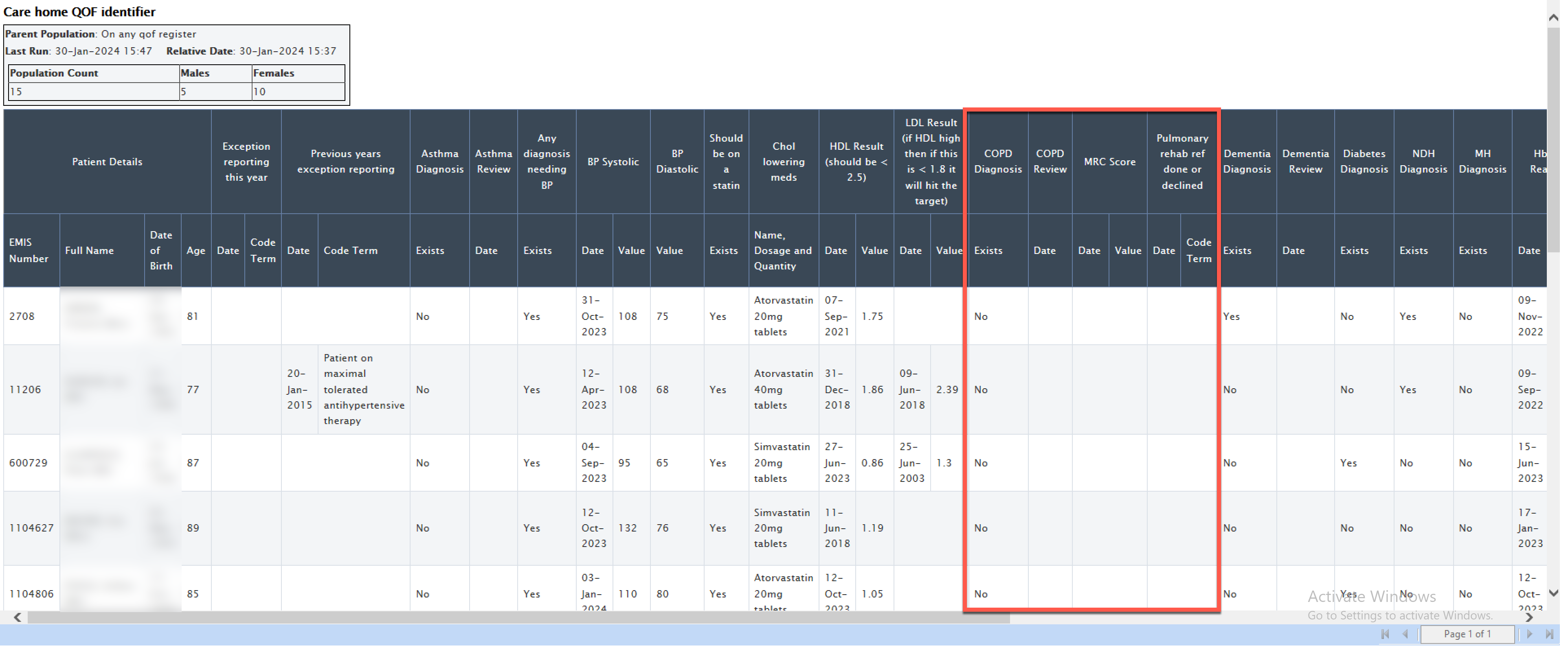Click the MH Diagnosis header
This screenshot has width=1568, height=652.
click(1482, 162)
